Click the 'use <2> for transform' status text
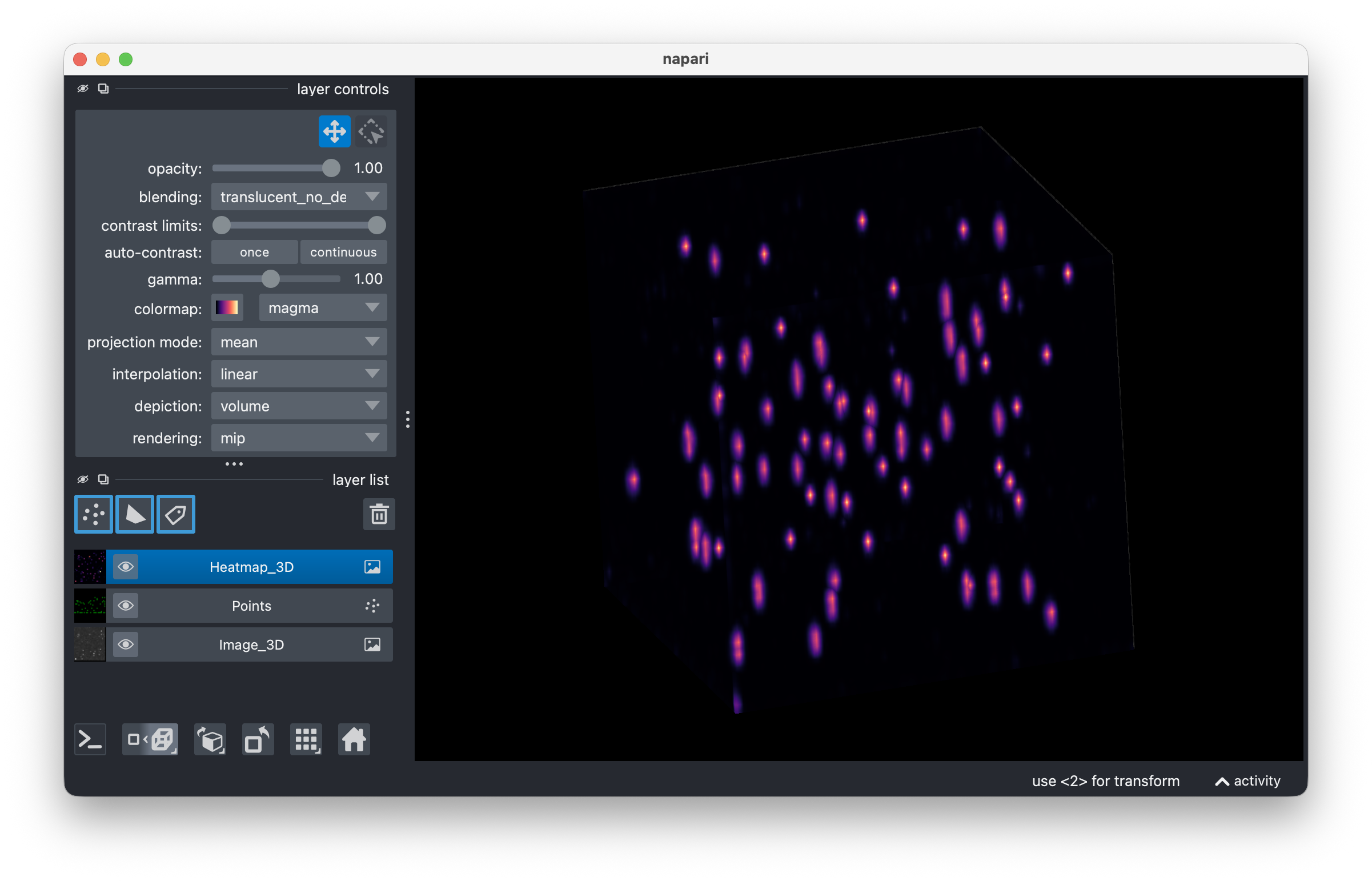 (1105, 781)
